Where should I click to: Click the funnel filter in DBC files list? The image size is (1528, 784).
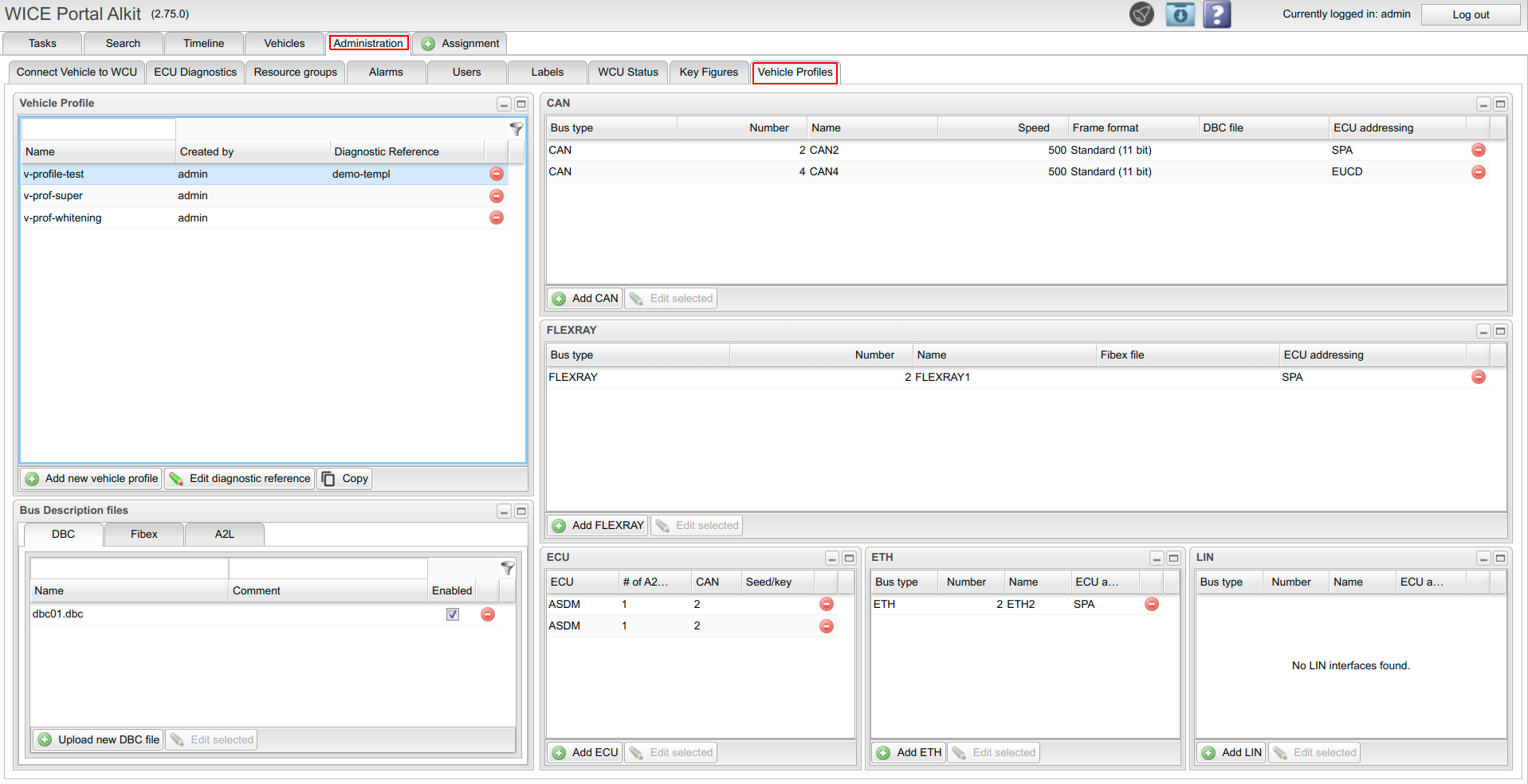(x=507, y=568)
